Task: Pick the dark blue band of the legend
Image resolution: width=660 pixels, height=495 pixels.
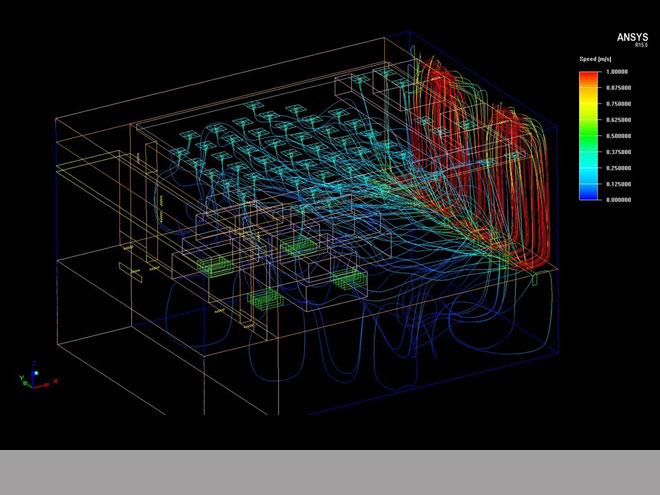Action: [x=589, y=193]
